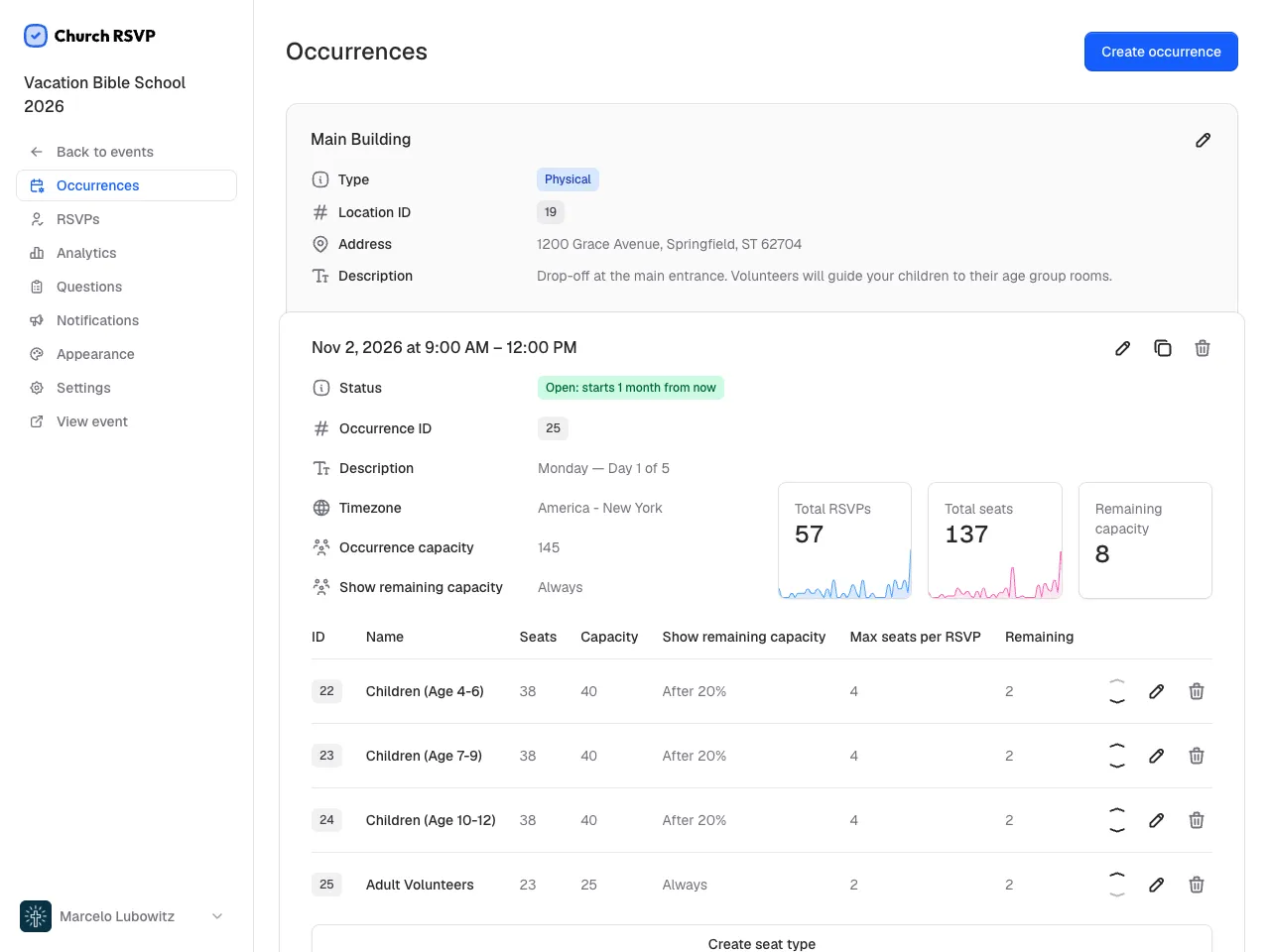Select the Total RSVPs stat card

(845, 540)
